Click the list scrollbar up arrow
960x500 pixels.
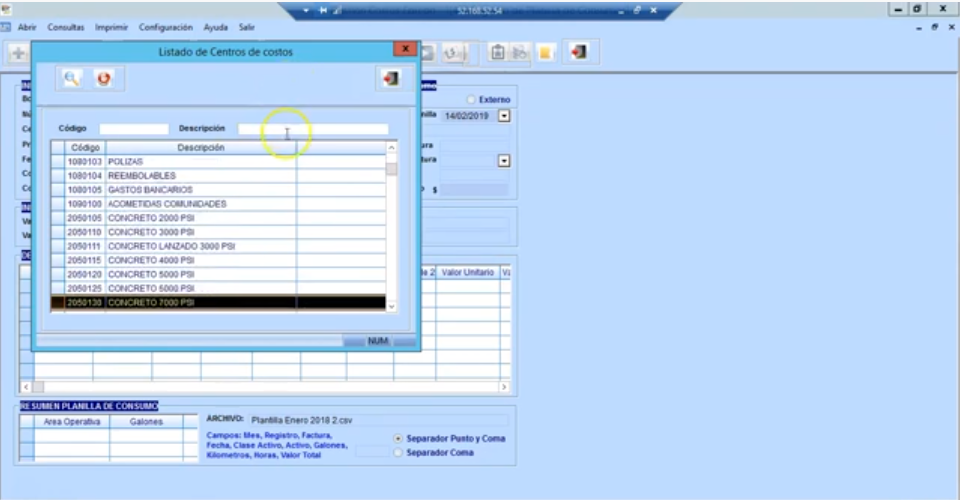click(x=392, y=147)
